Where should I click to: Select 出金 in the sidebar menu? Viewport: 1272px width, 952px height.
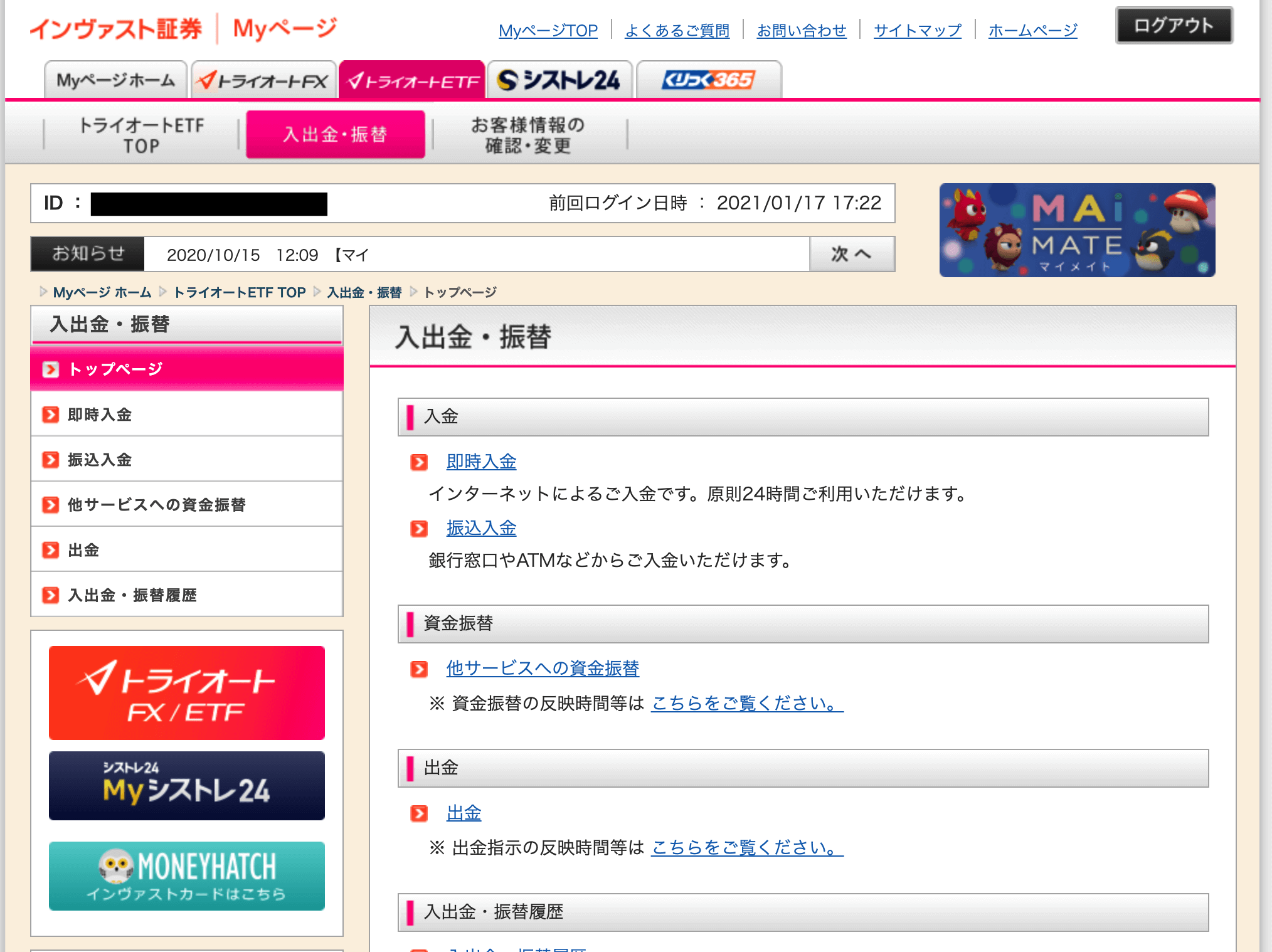click(x=187, y=550)
